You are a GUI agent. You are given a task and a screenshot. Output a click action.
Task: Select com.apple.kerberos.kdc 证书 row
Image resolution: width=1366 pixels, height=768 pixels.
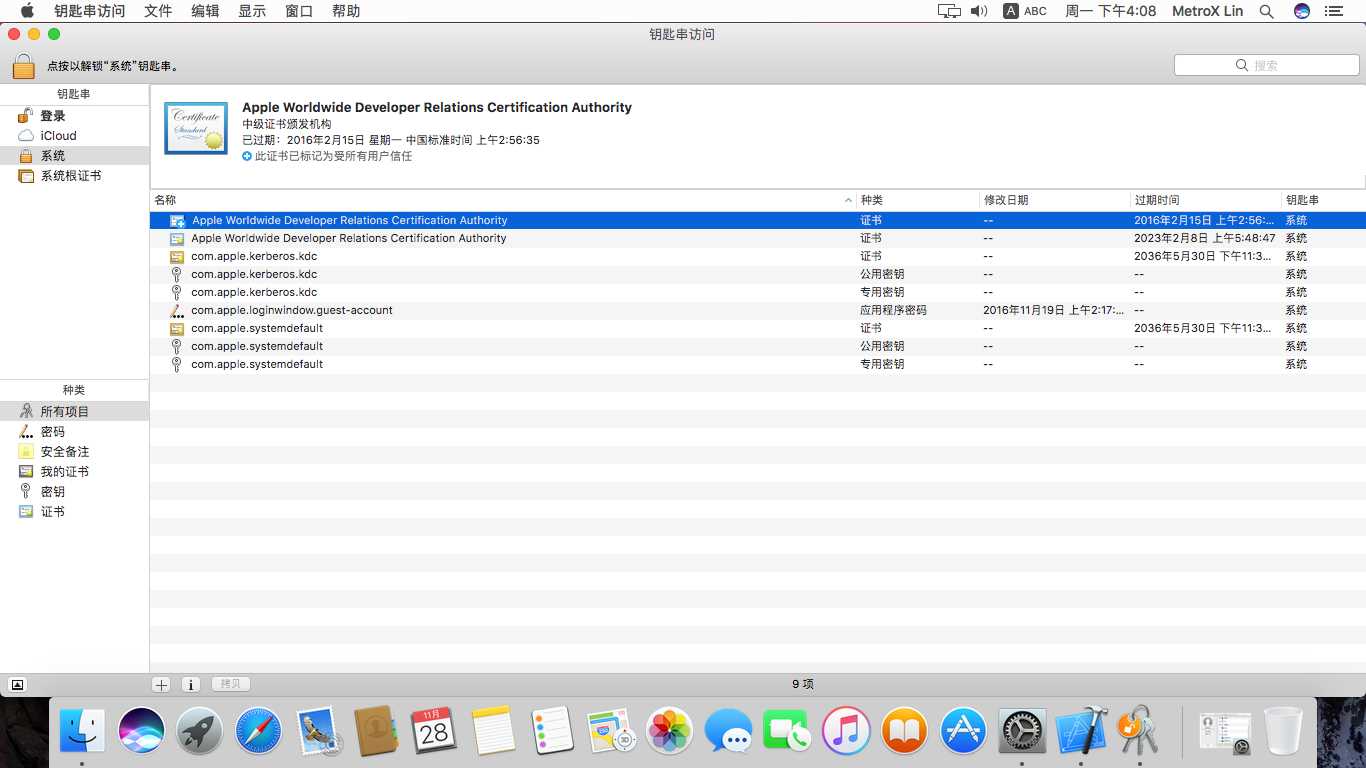758,256
